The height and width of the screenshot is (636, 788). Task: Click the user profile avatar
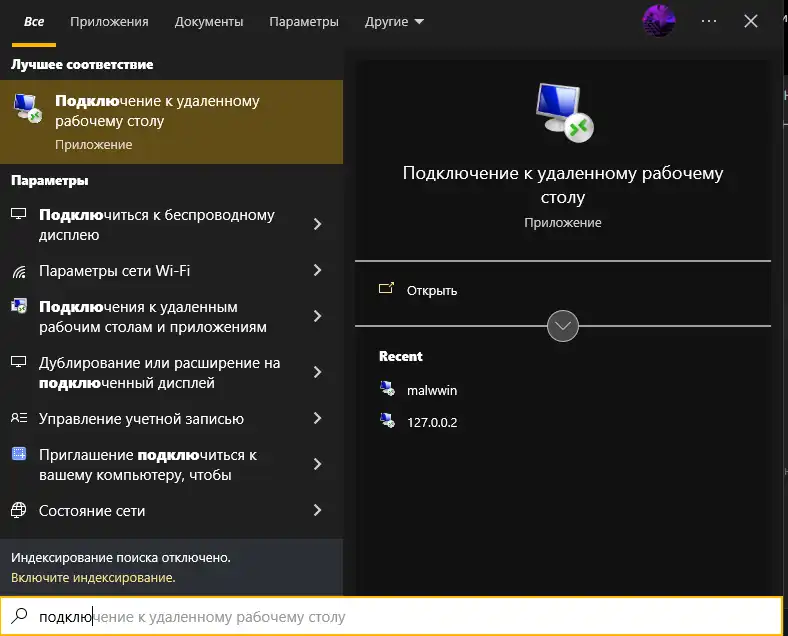point(658,20)
